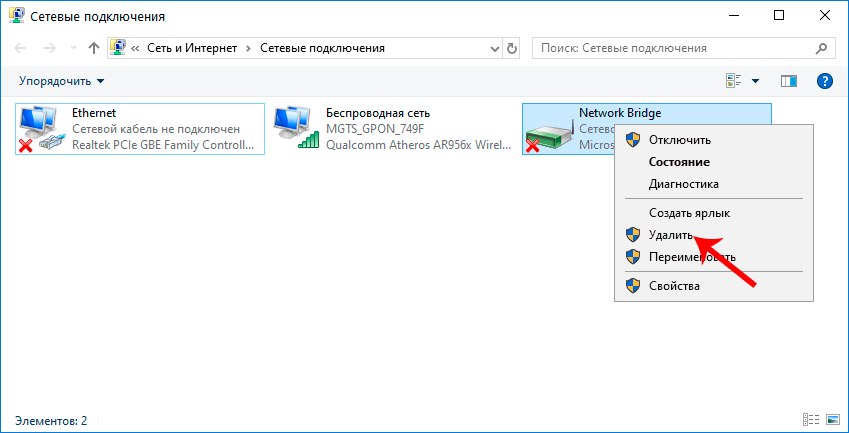Viewport: 849px width, 433px height.
Task: Switch to large icons view in status bar
Action: click(832, 420)
